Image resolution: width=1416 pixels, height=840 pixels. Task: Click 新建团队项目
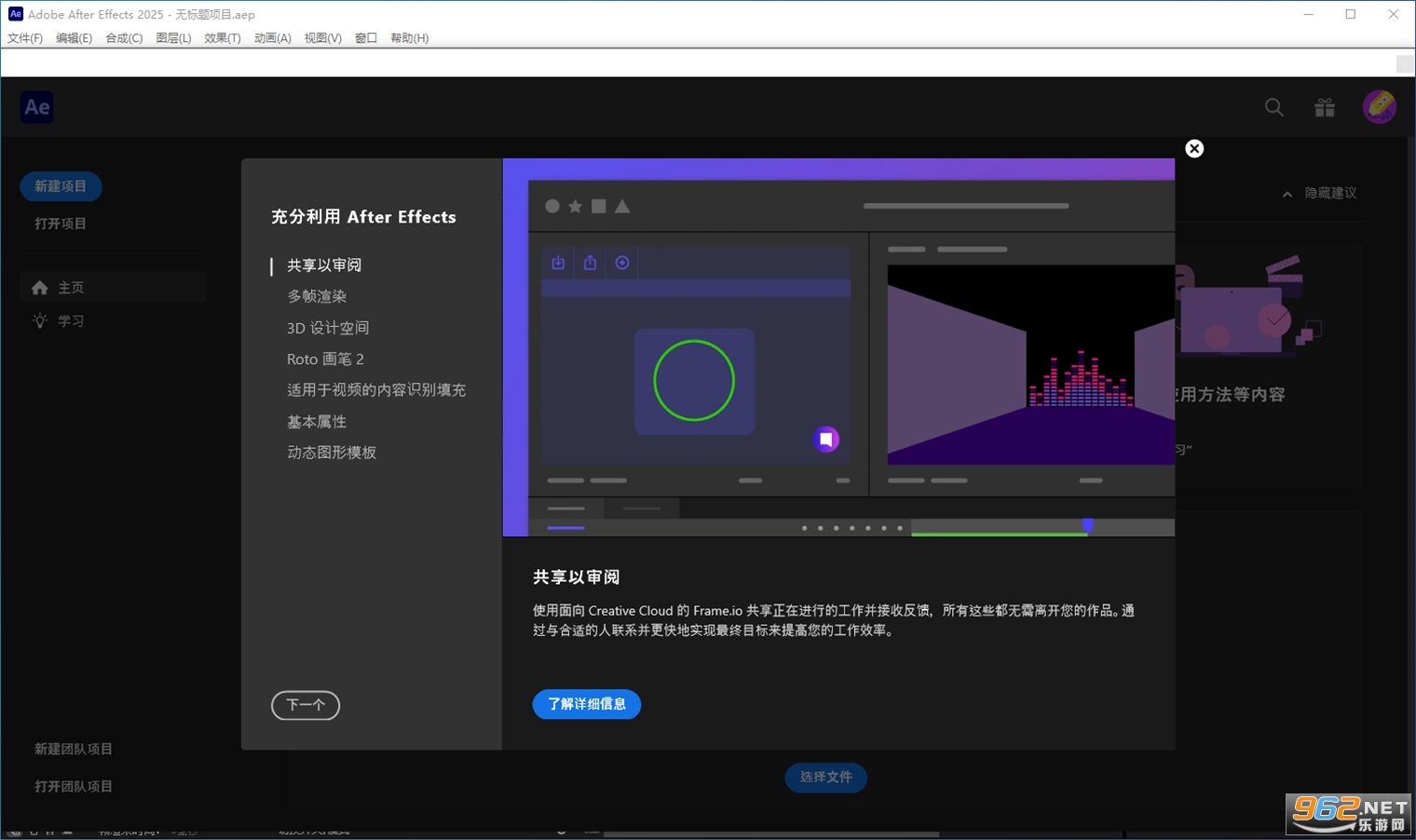tap(74, 749)
